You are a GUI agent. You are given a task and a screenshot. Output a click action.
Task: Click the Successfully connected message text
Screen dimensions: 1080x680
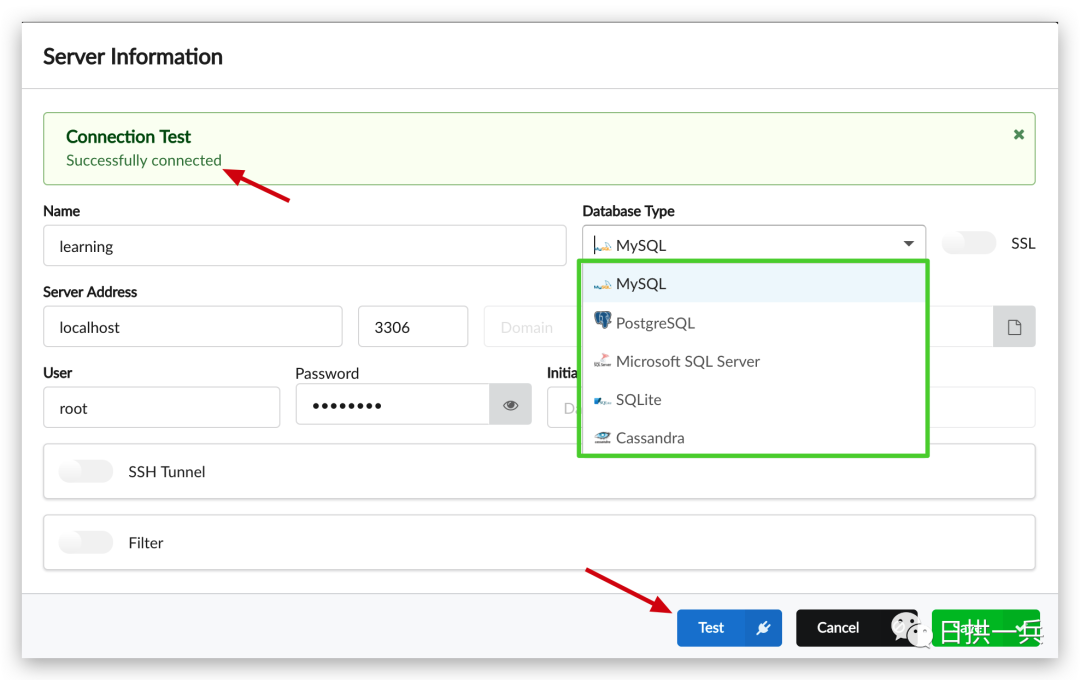click(x=144, y=160)
